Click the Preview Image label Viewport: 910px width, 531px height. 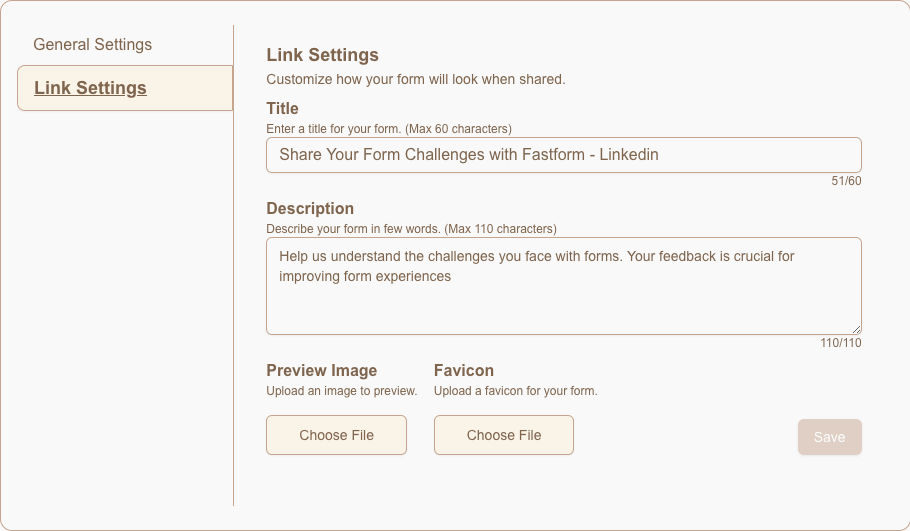point(321,370)
